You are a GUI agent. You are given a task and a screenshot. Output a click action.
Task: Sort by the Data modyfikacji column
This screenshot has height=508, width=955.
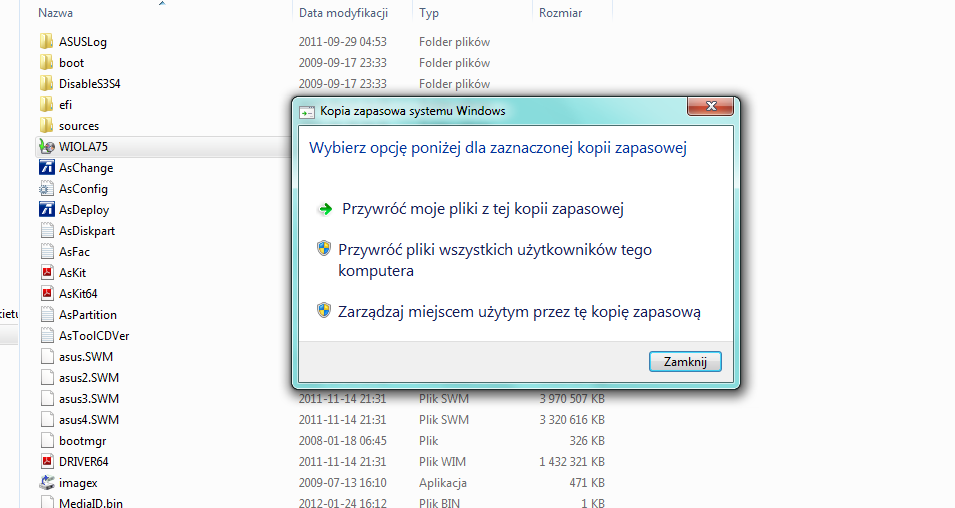coord(343,13)
